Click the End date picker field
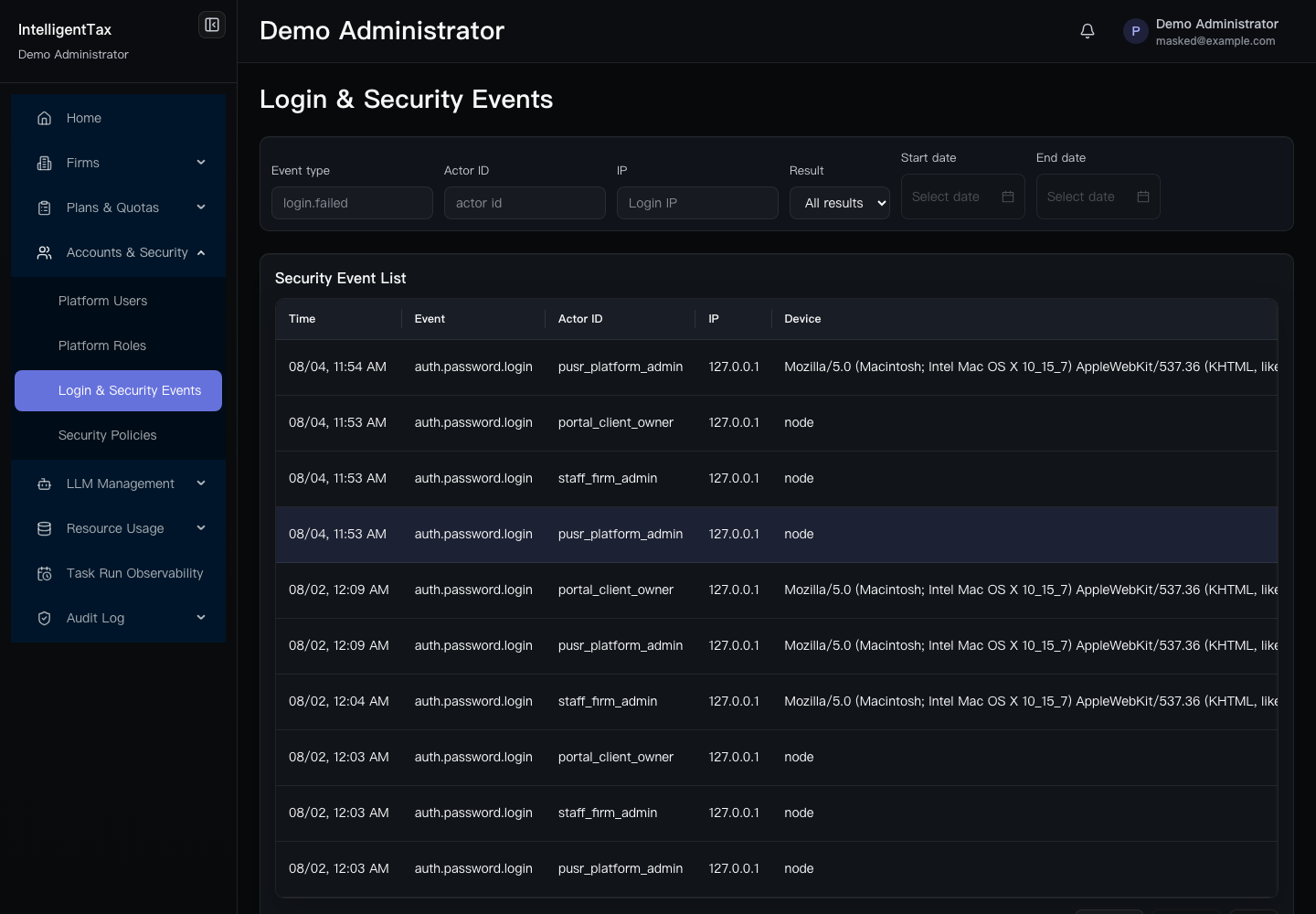1316x914 pixels. tap(1098, 197)
